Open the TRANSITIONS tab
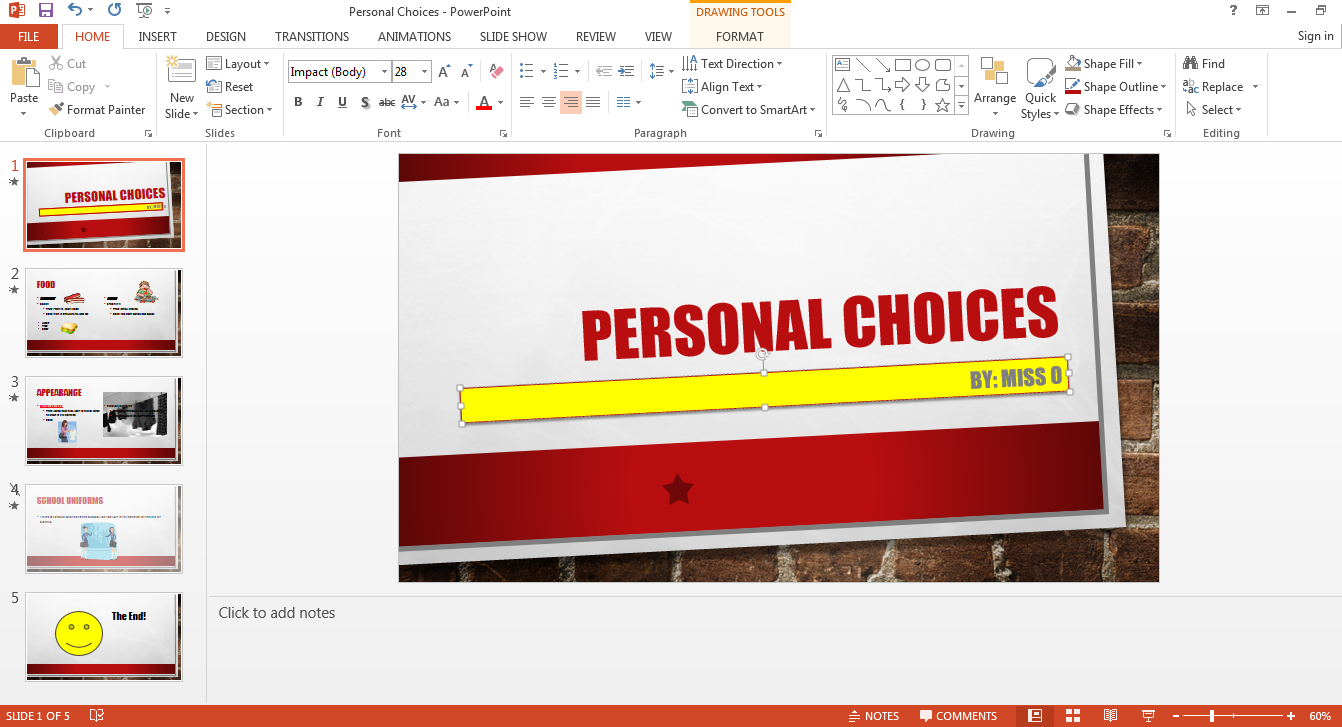The image size is (1342, 727). tap(312, 36)
